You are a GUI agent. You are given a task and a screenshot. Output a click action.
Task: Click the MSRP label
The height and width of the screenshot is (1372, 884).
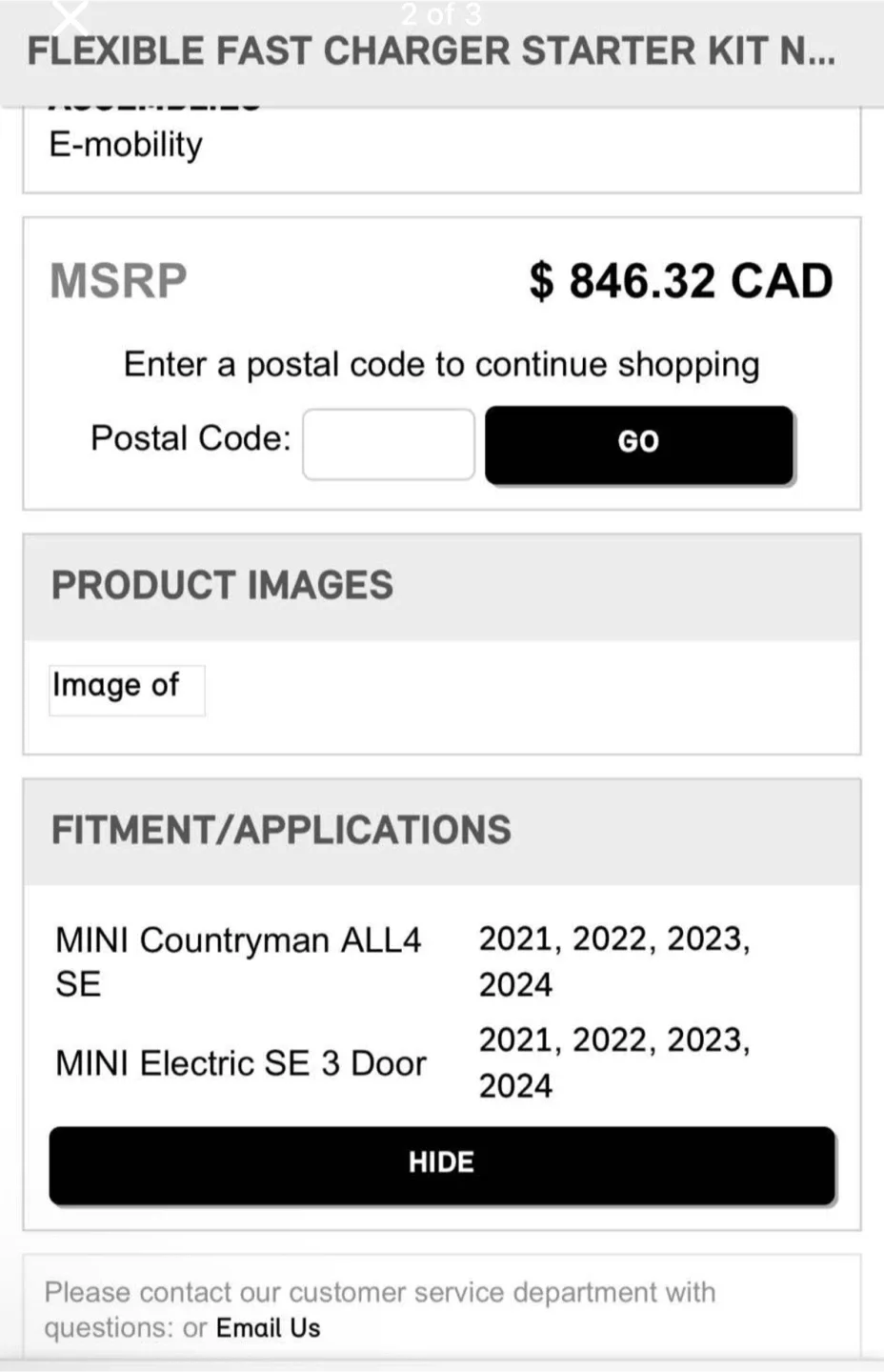tap(118, 281)
